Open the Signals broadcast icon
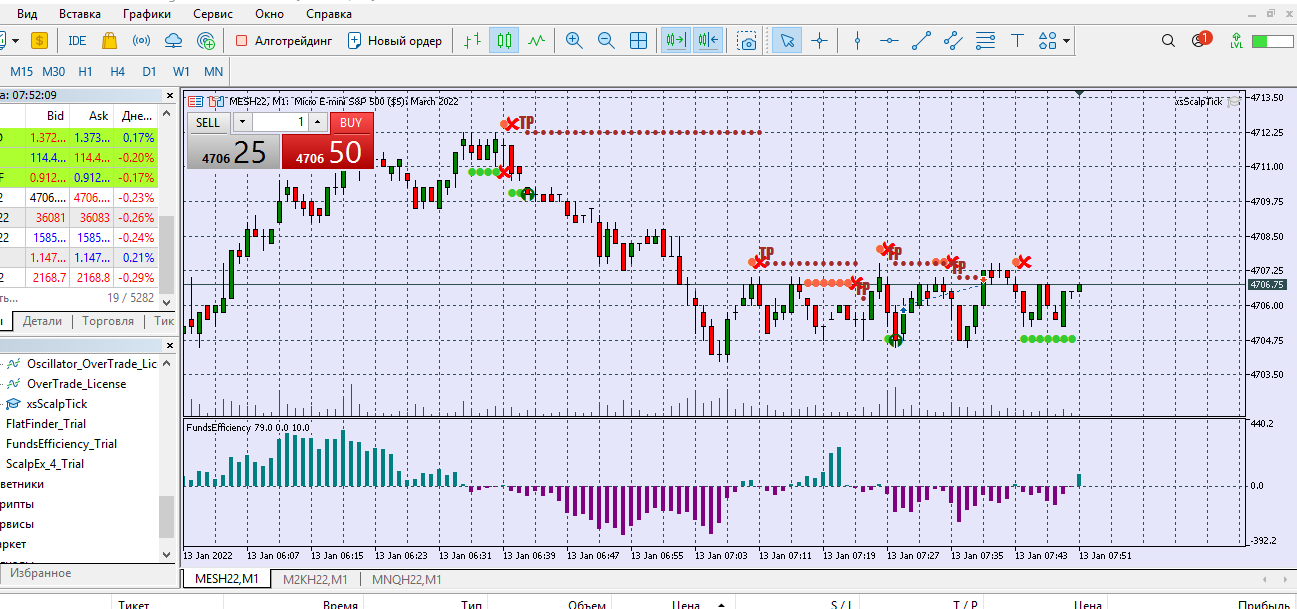The height and width of the screenshot is (609, 1297). (x=142, y=41)
